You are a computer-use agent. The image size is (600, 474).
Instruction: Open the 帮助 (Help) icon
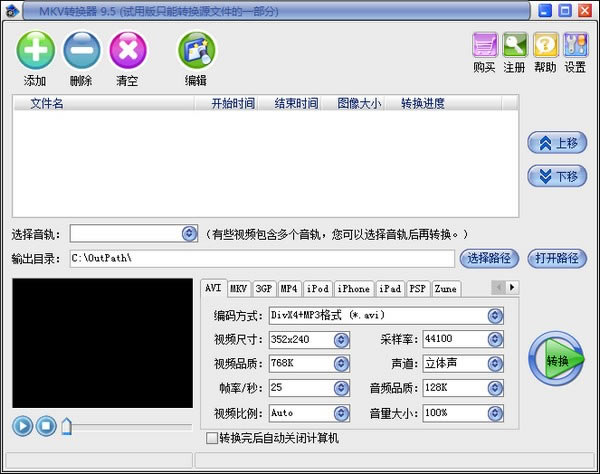545,45
